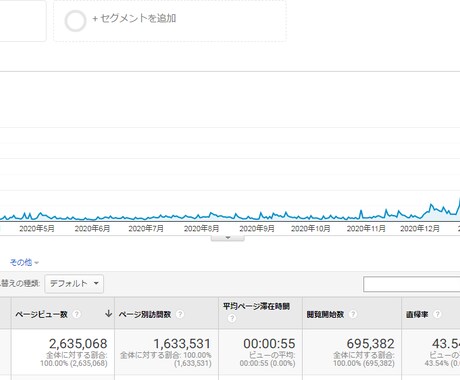Click the 2020年11月 axis label
This screenshot has height=380, width=460.
coord(366,229)
